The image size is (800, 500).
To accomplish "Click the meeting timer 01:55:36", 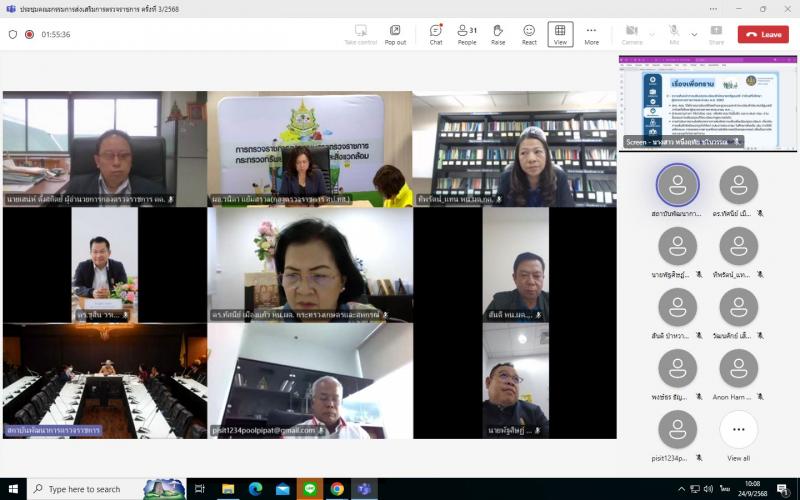I will coord(56,34).
